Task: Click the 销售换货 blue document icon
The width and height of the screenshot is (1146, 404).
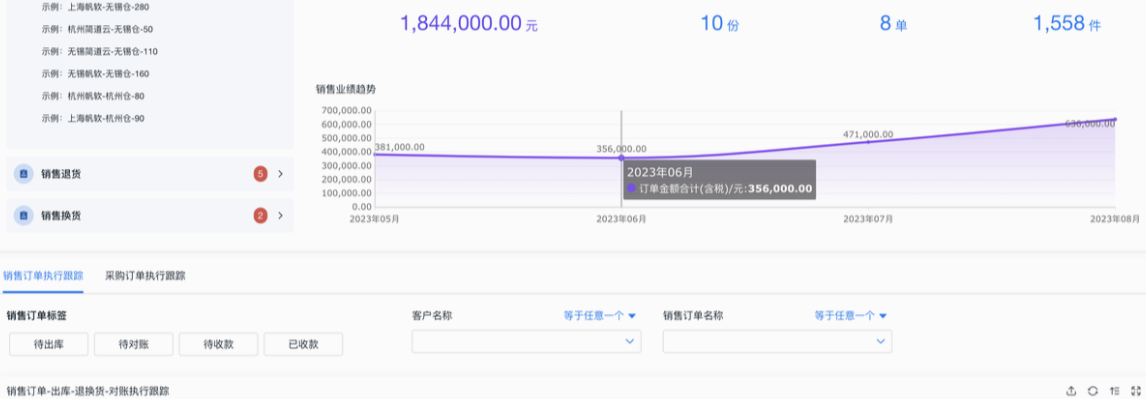Action: (x=24, y=215)
